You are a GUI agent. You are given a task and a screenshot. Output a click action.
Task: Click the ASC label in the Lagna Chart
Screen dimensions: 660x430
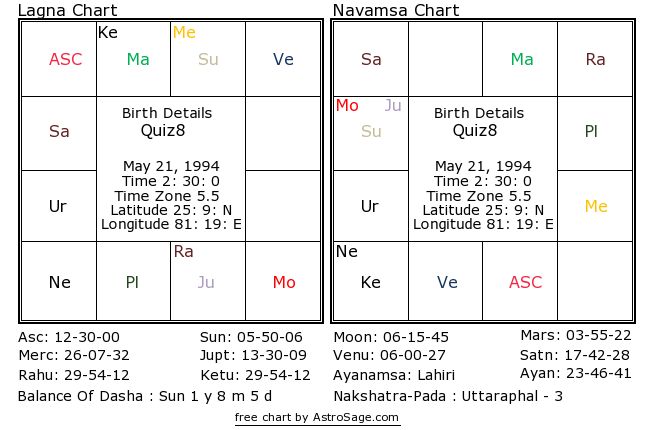coord(66,60)
